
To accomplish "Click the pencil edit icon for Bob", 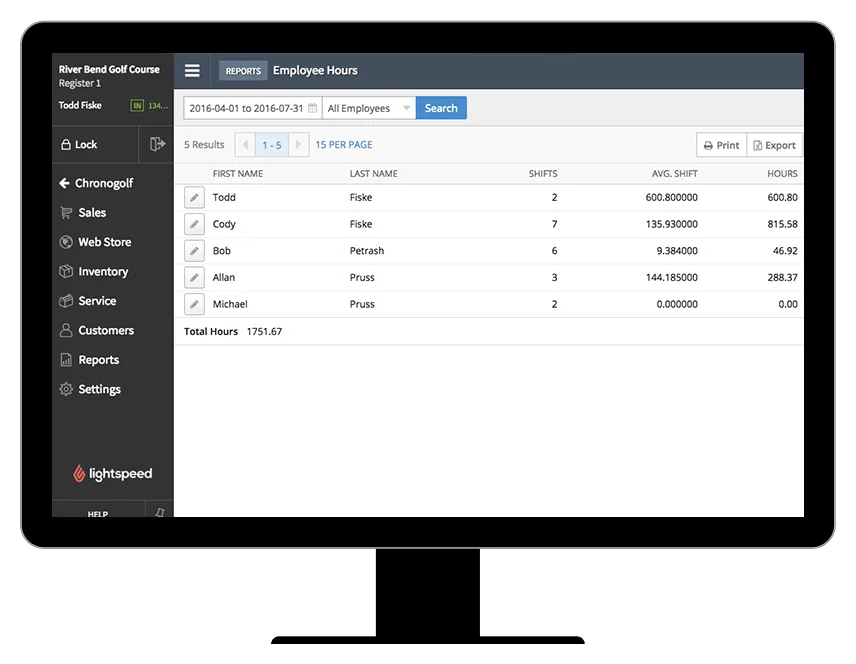I will point(194,251).
